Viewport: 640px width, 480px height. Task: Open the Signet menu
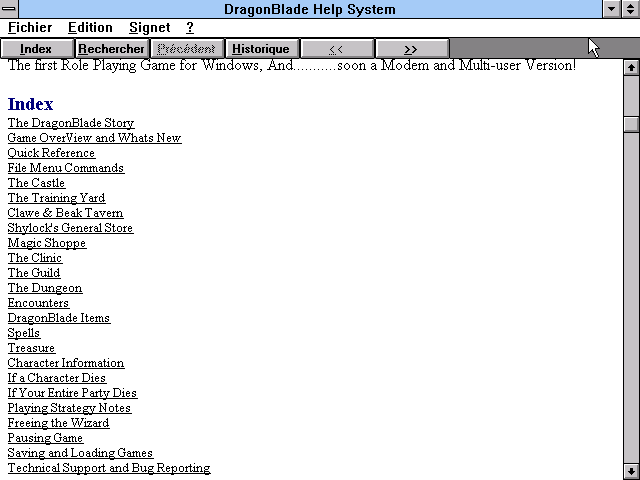pos(149,27)
